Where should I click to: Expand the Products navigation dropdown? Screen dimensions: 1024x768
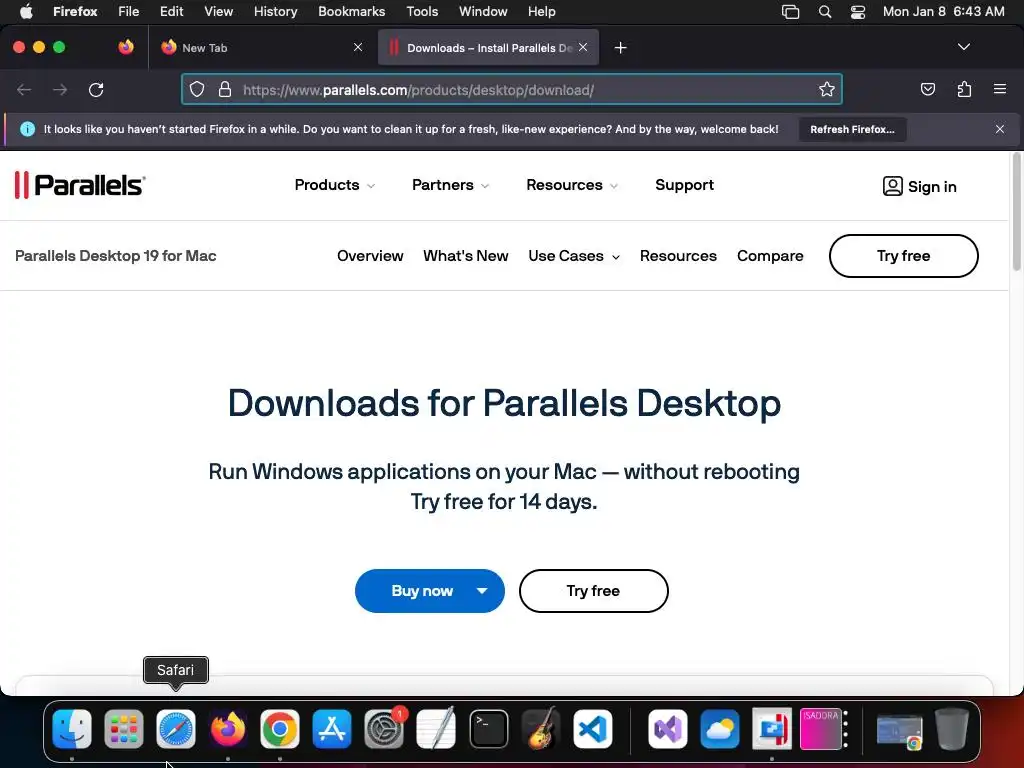pyautogui.click(x=334, y=185)
